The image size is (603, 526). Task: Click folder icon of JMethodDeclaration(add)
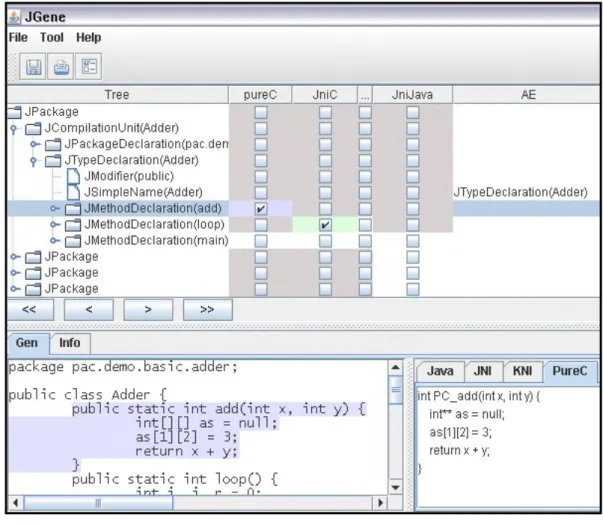click(73, 209)
